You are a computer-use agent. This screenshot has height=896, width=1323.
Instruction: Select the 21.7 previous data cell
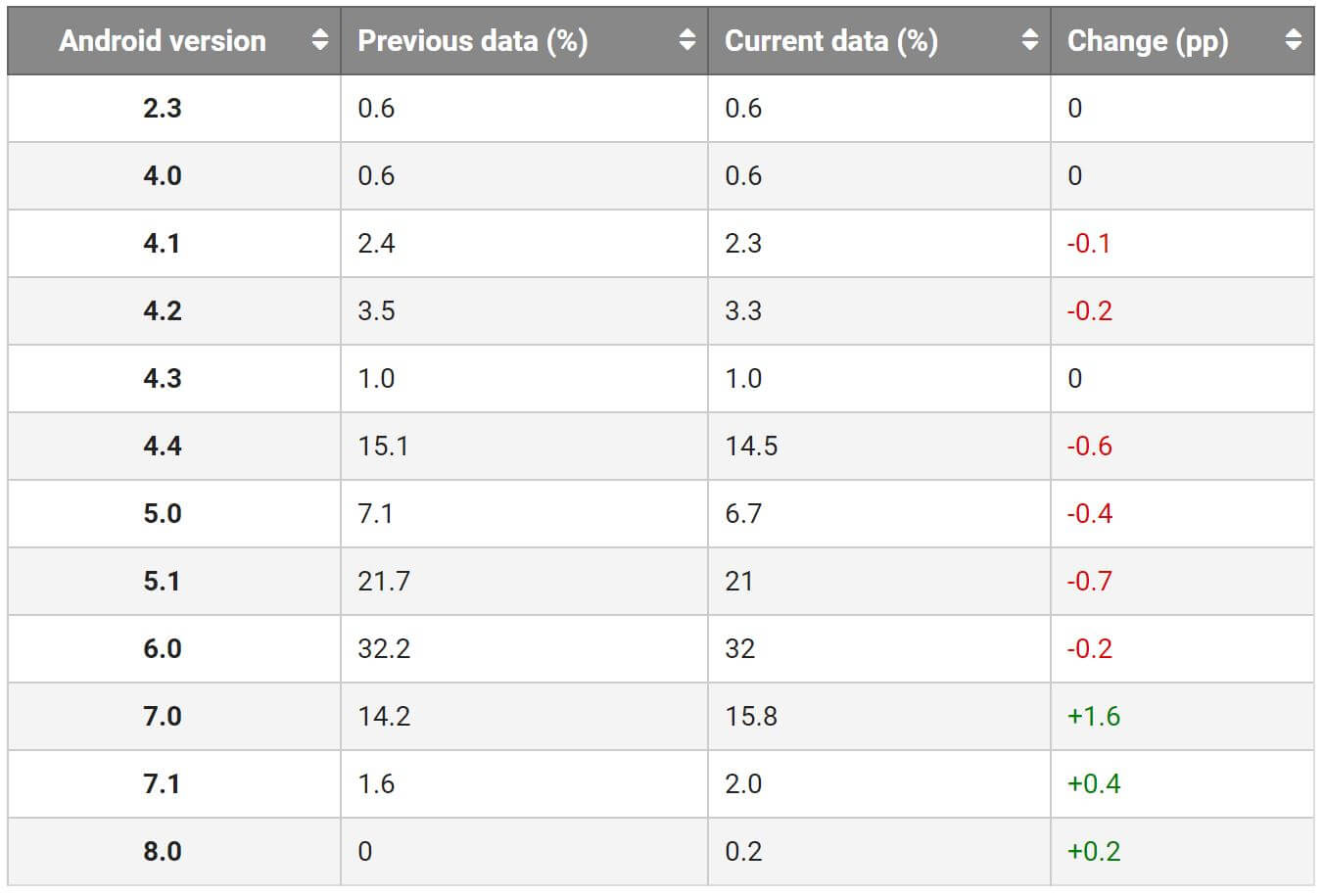tap(384, 581)
